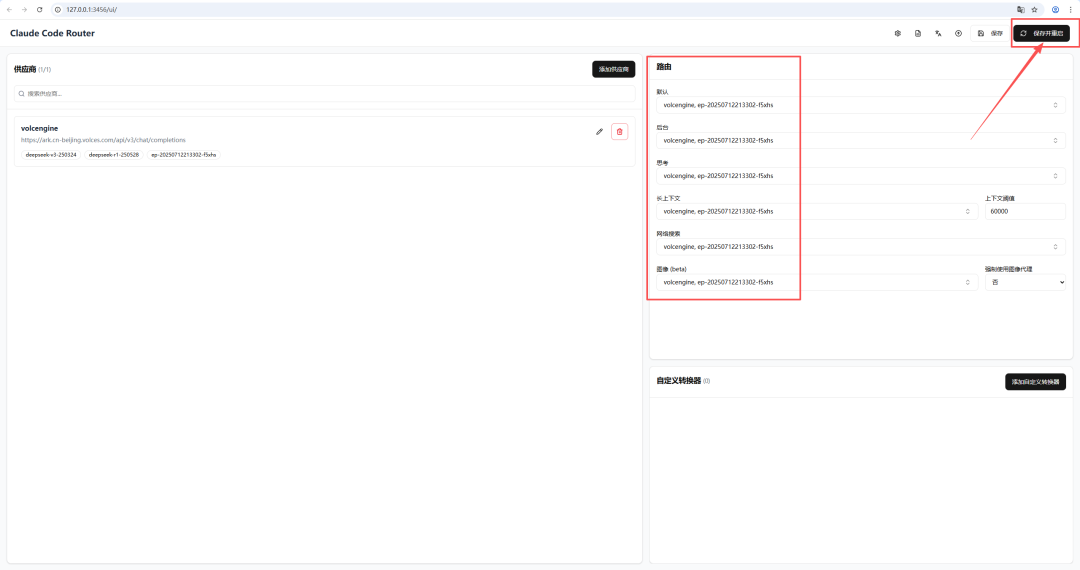Delete the volcengine provider with trash icon

click(619, 131)
